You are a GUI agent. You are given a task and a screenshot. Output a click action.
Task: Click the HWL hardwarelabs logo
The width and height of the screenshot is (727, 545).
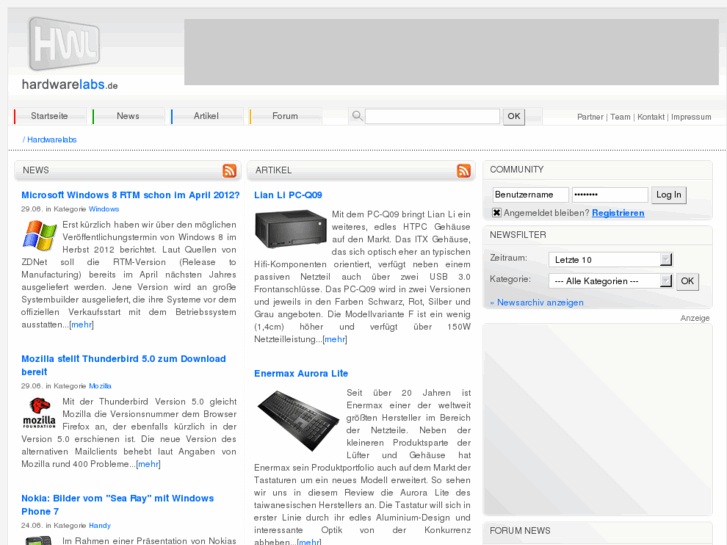[69, 53]
